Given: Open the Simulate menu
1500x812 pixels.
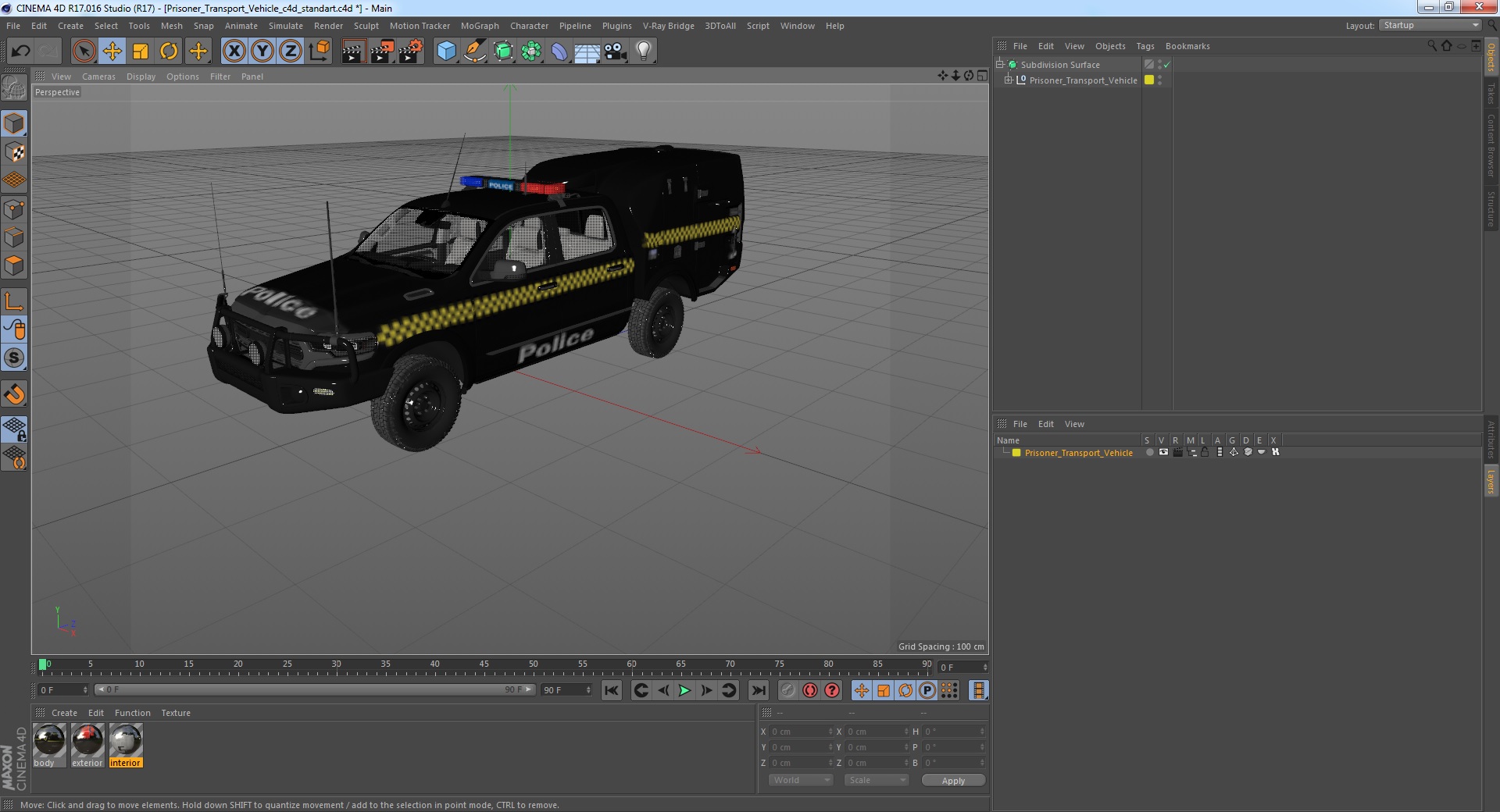Looking at the screenshot, I should point(286,26).
